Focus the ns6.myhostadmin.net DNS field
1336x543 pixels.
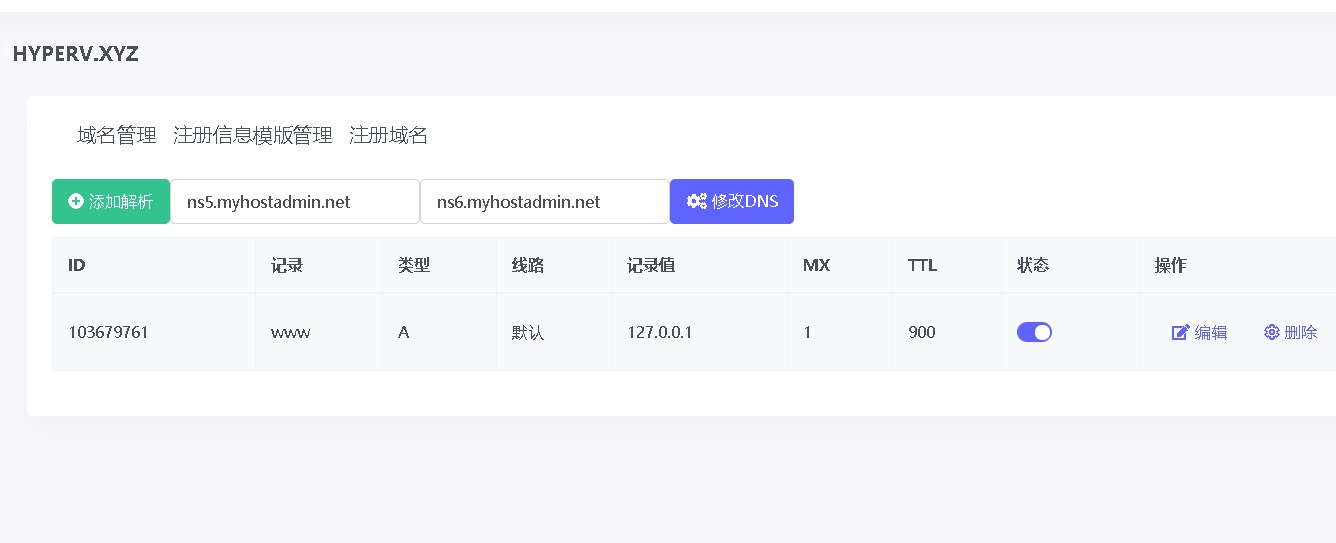(x=545, y=202)
